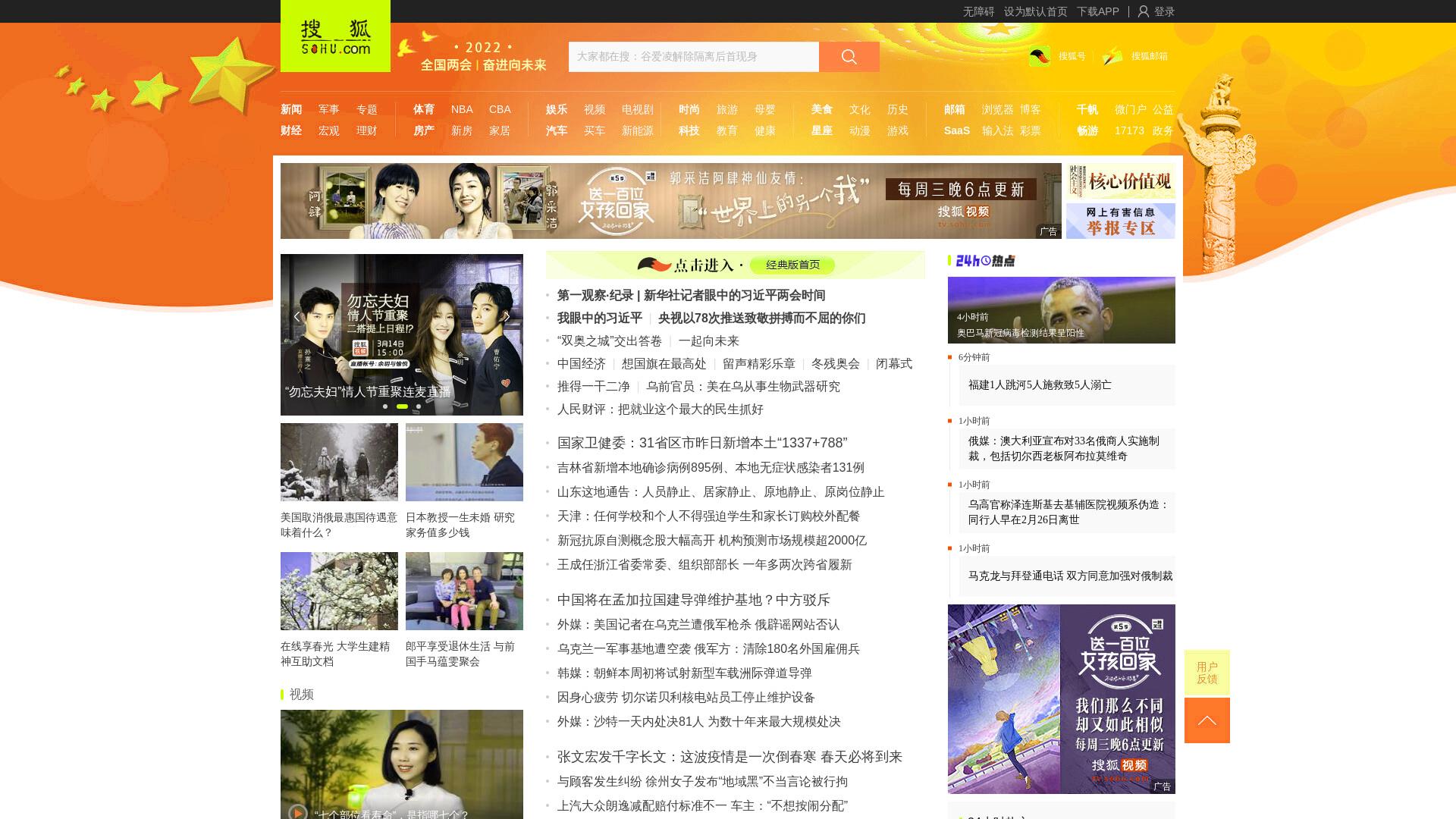Open the 美食 navigation item

click(x=822, y=109)
